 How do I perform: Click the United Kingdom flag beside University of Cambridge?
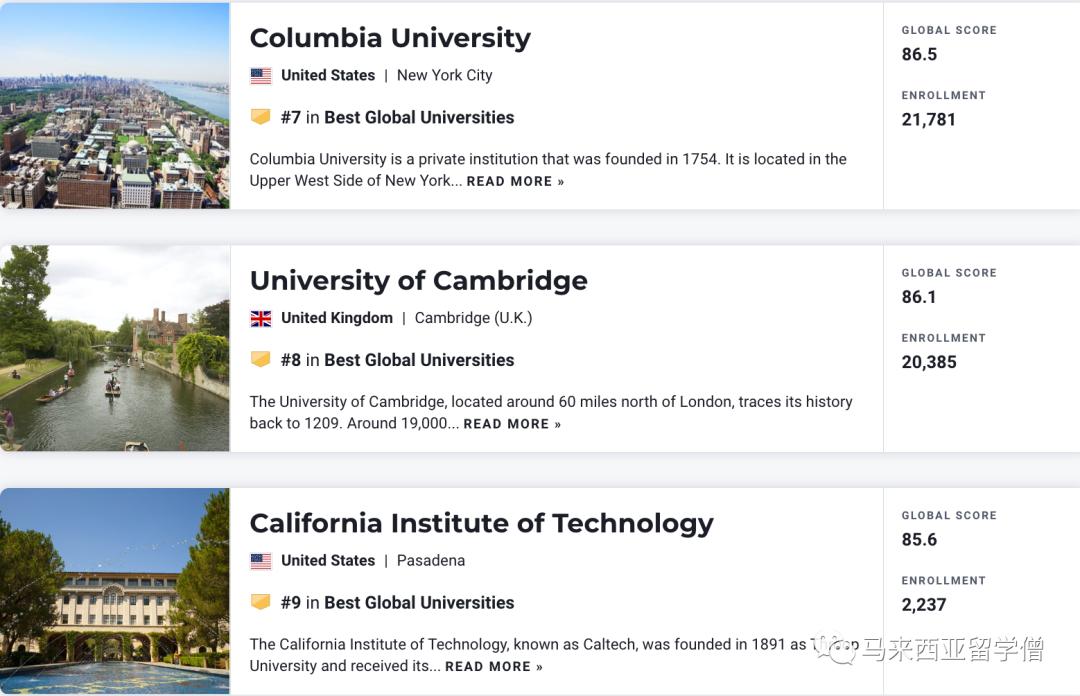261,318
